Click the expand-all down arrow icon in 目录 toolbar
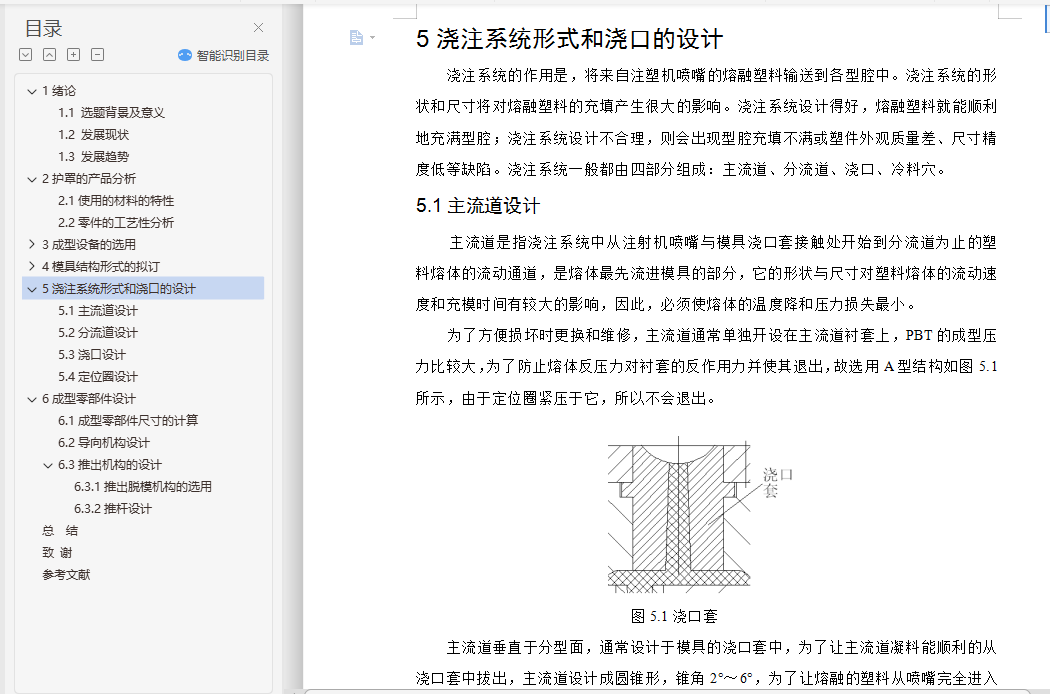Screen dimensions: 1050x694 [25, 55]
